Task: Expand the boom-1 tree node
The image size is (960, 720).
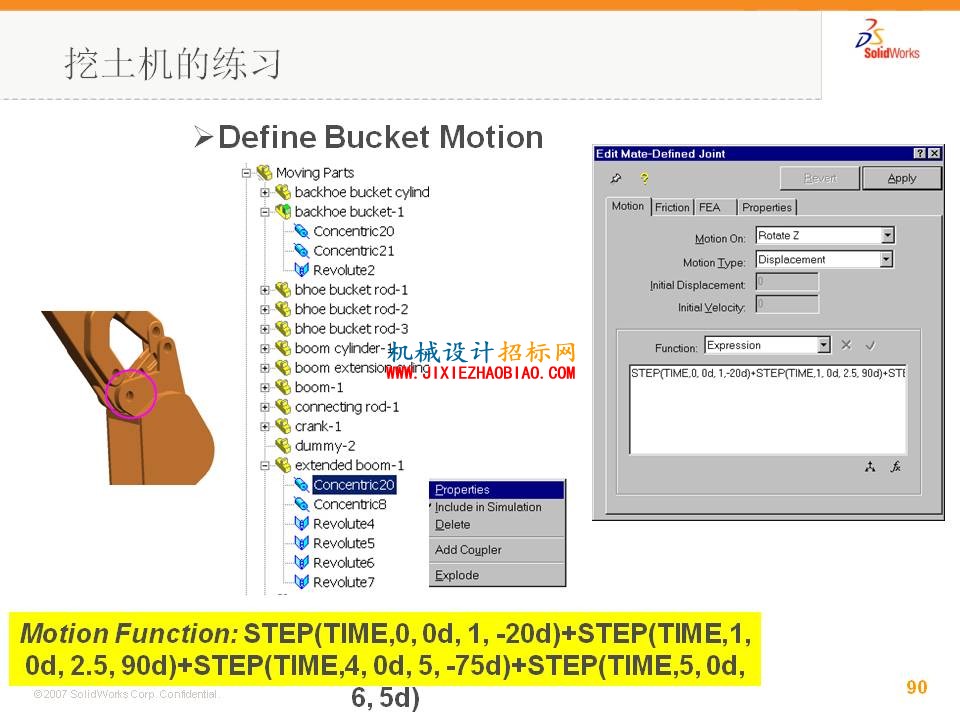Action: (264, 388)
